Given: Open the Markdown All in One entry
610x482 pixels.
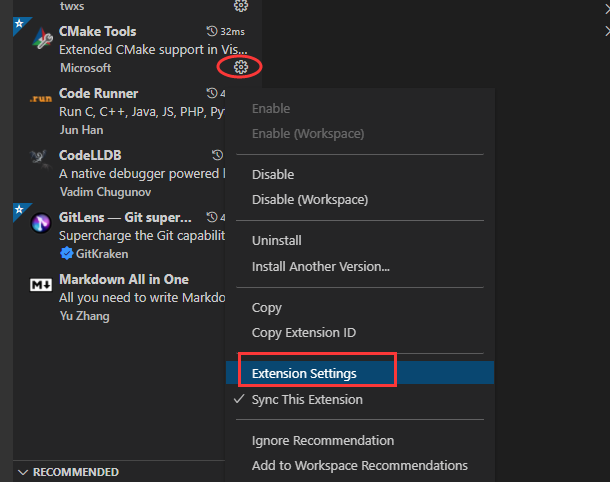Looking at the screenshot, I should click(x=124, y=279).
